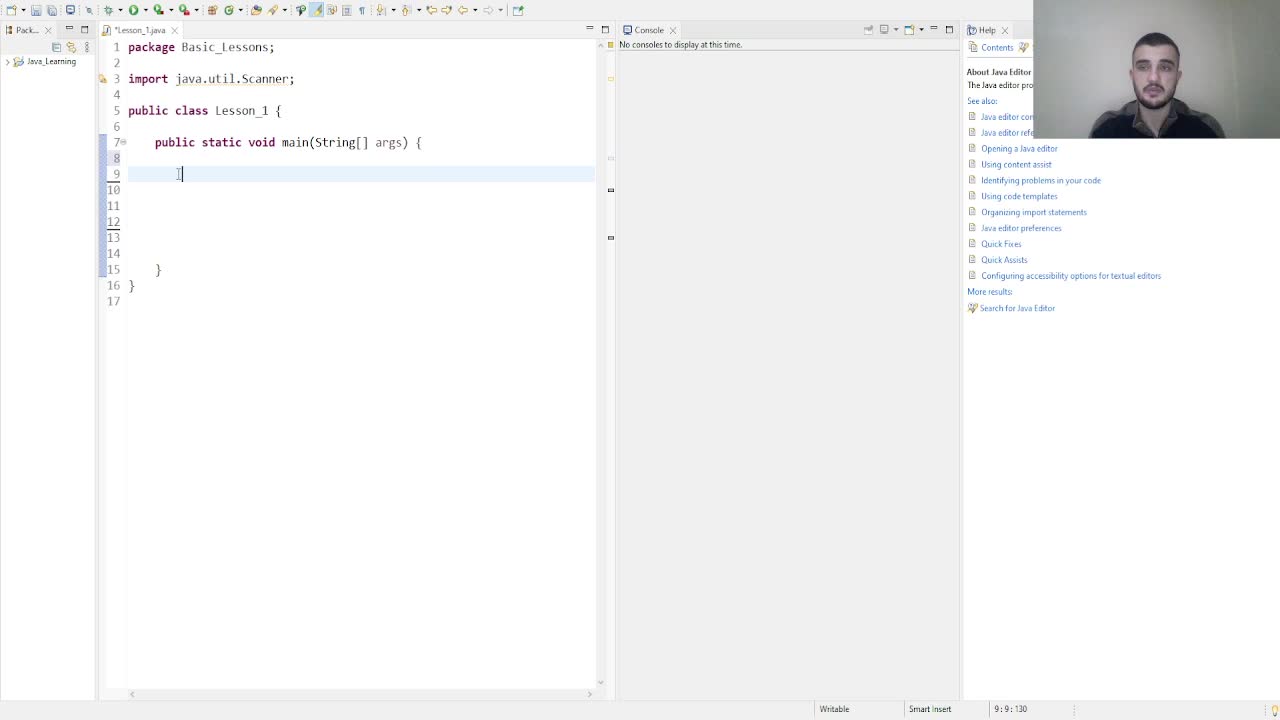Select the Lesson_1.java editor tab
The width and height of the screenshot is (1280, 720).
click(140, 30)
